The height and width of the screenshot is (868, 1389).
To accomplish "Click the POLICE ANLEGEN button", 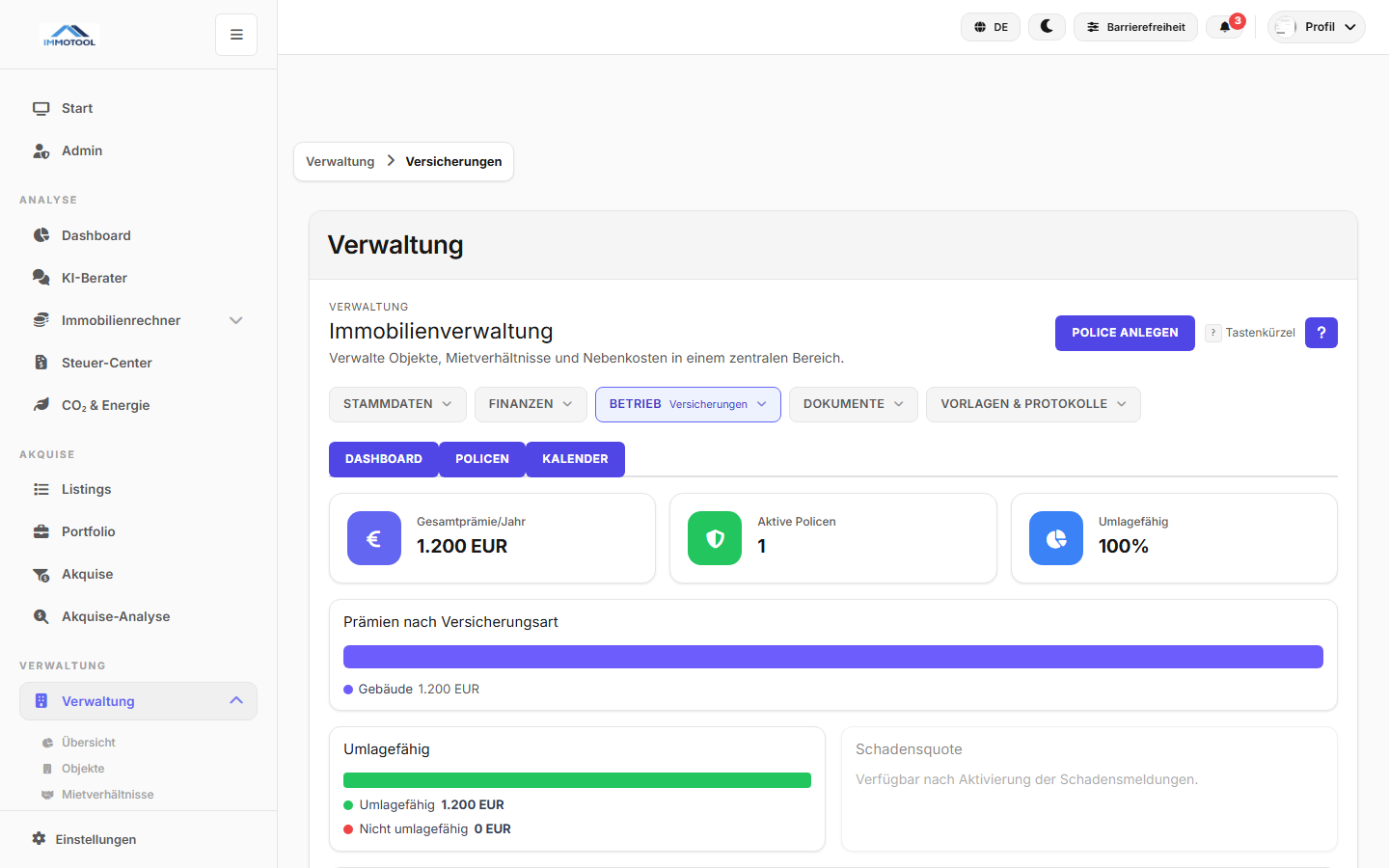I will pyautogui.click(x=1125, y=333).
